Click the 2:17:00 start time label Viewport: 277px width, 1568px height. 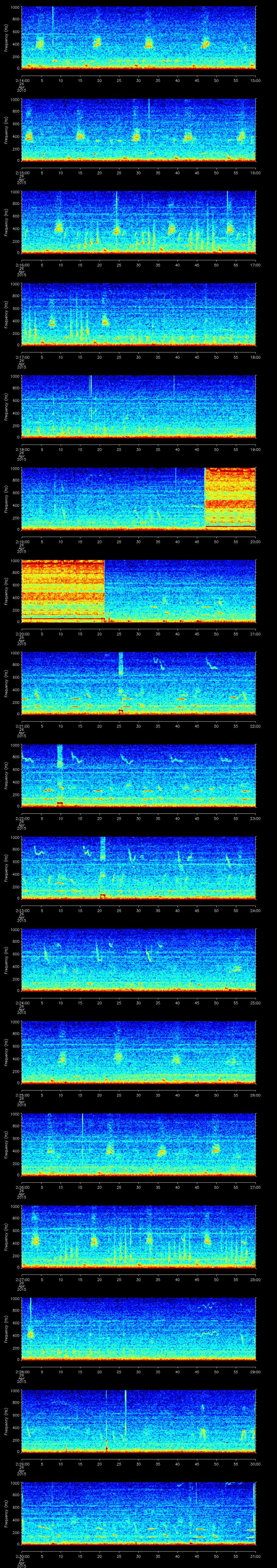tap(22, 357)
